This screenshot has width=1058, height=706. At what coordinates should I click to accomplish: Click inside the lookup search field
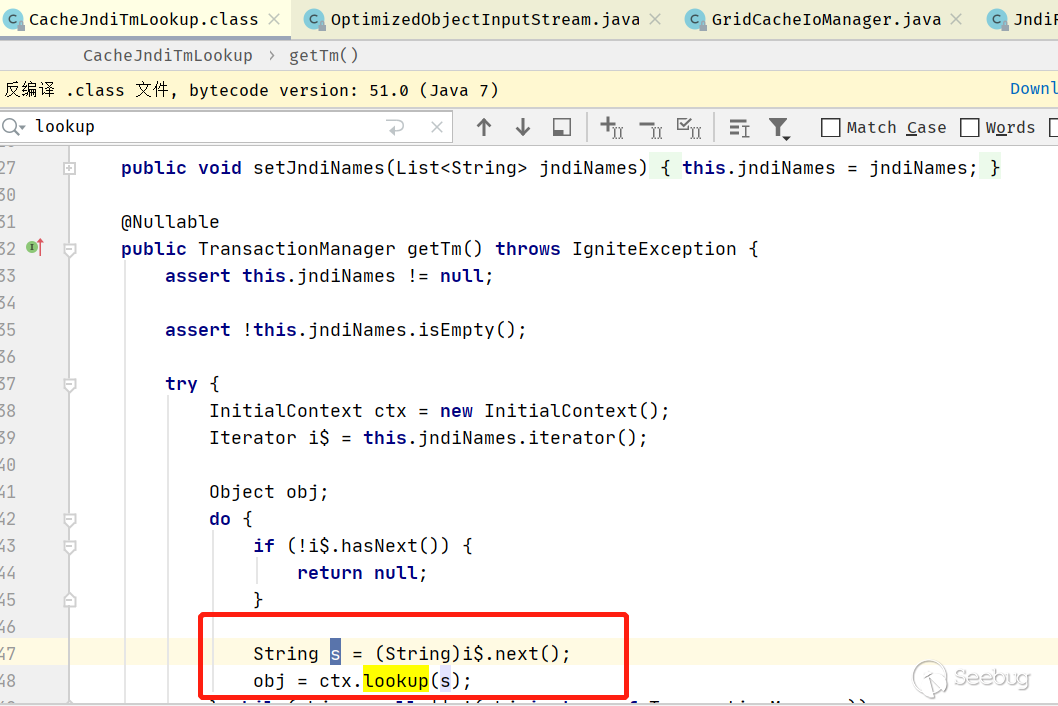click(200, 127)
